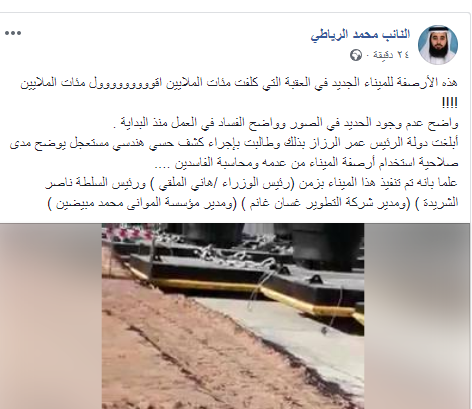Viewport: 472px width, 409px height.
Task: Open النائب محمد الرياطي profile name link
Action: coord(360,34)
